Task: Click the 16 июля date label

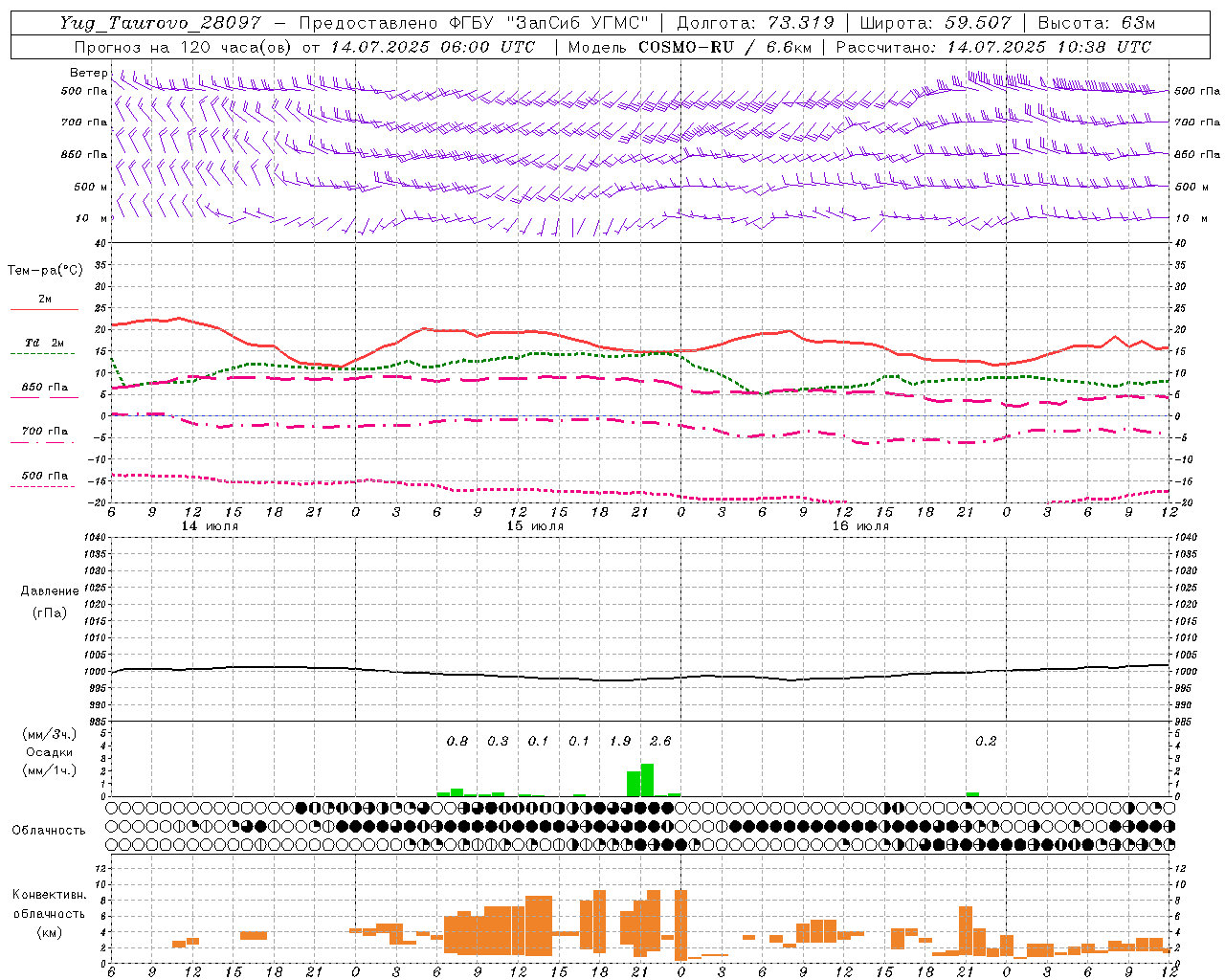Action: click(x=860, y=526)
